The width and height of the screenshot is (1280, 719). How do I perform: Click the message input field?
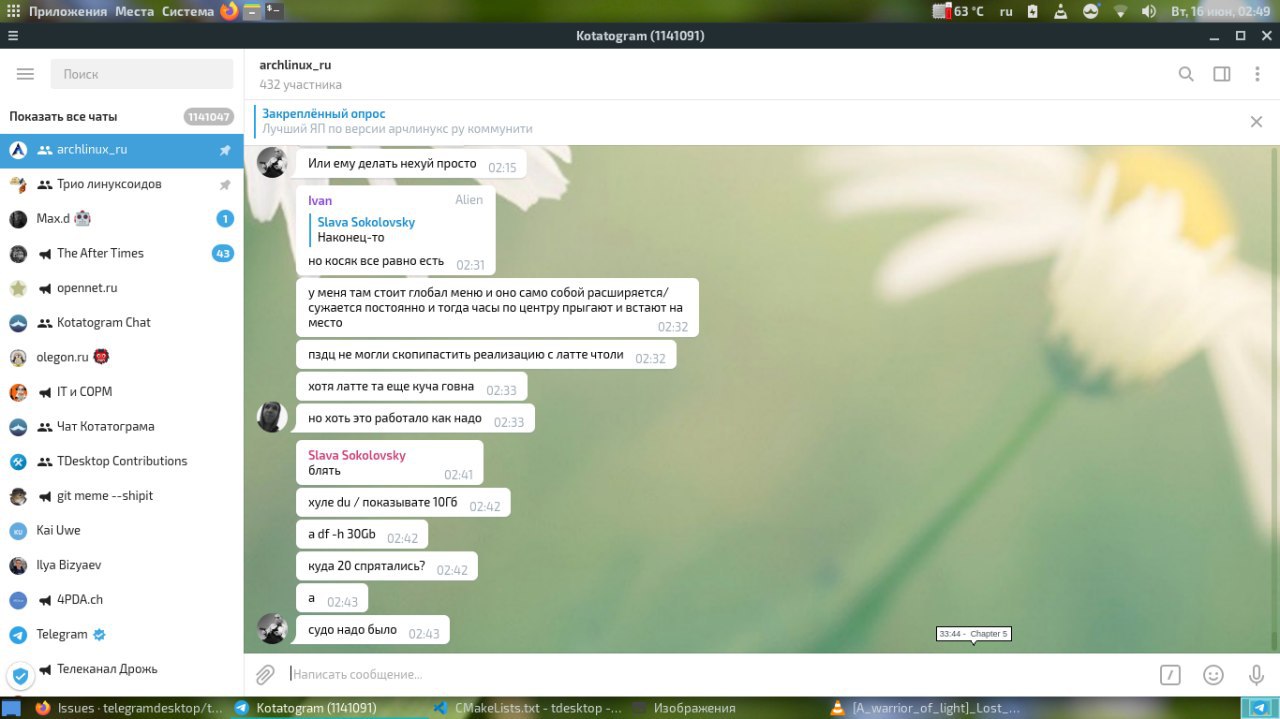pyautogui.click(x=715, y=675)
